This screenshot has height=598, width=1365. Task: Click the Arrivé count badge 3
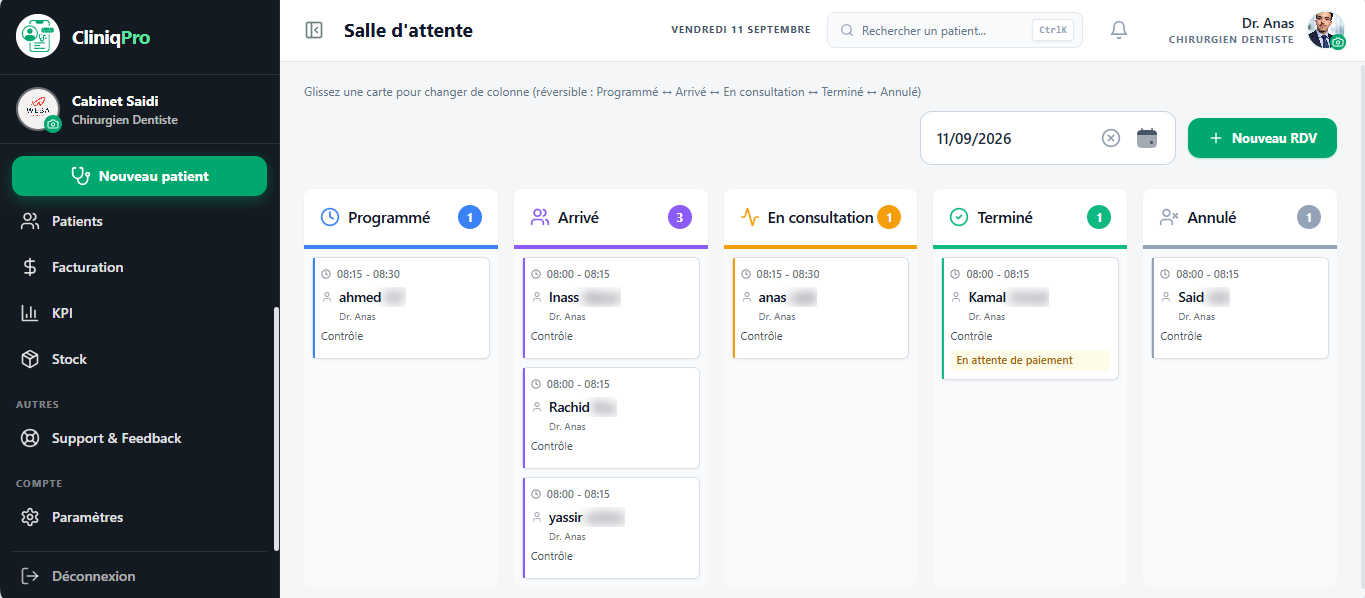click(x=680, y=217)
